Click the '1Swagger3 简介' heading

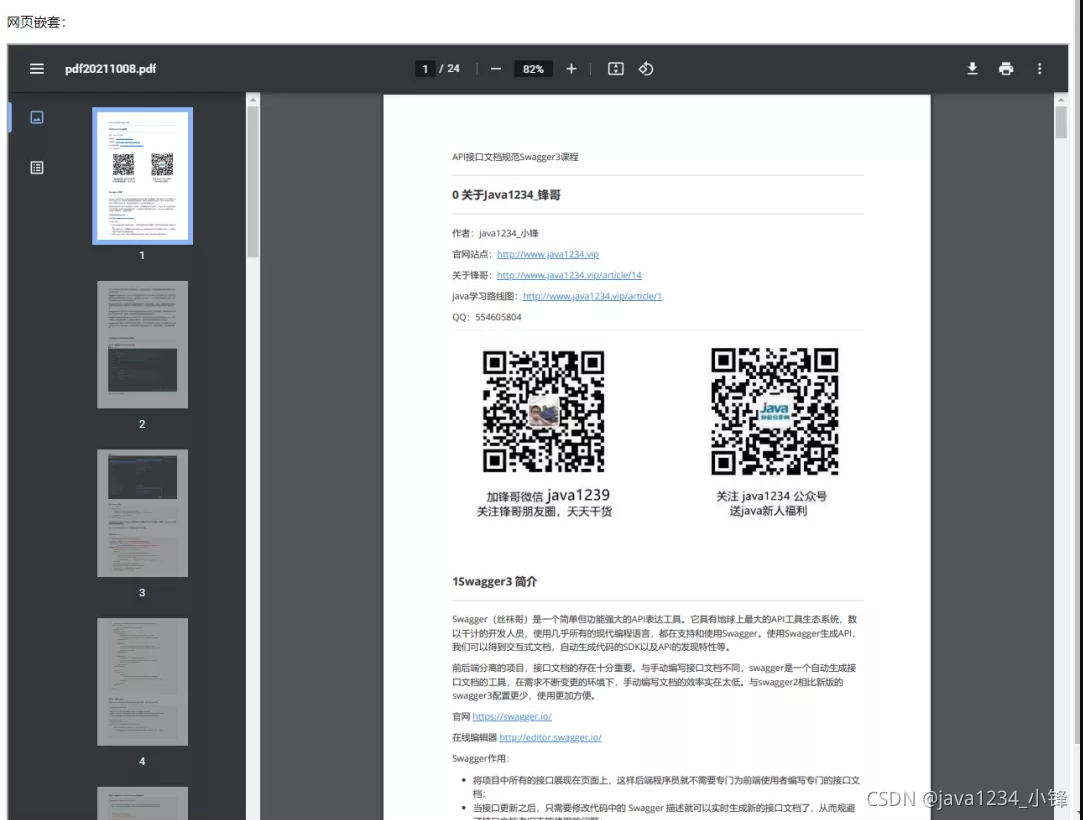(495, 582)
